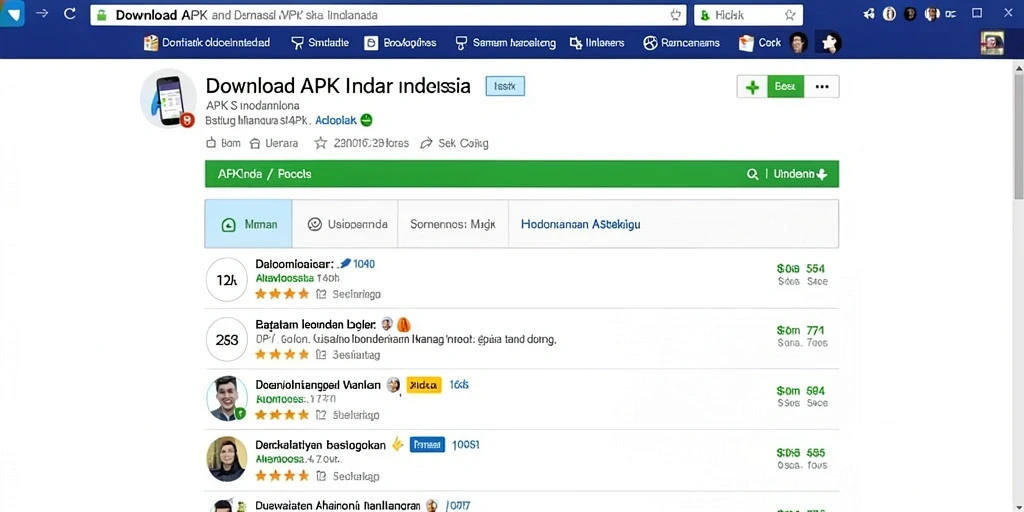The image size is (1024, 512).
Task: Click the 'Seslartag' label icon in the 253 row
Action: pos(321,355)
